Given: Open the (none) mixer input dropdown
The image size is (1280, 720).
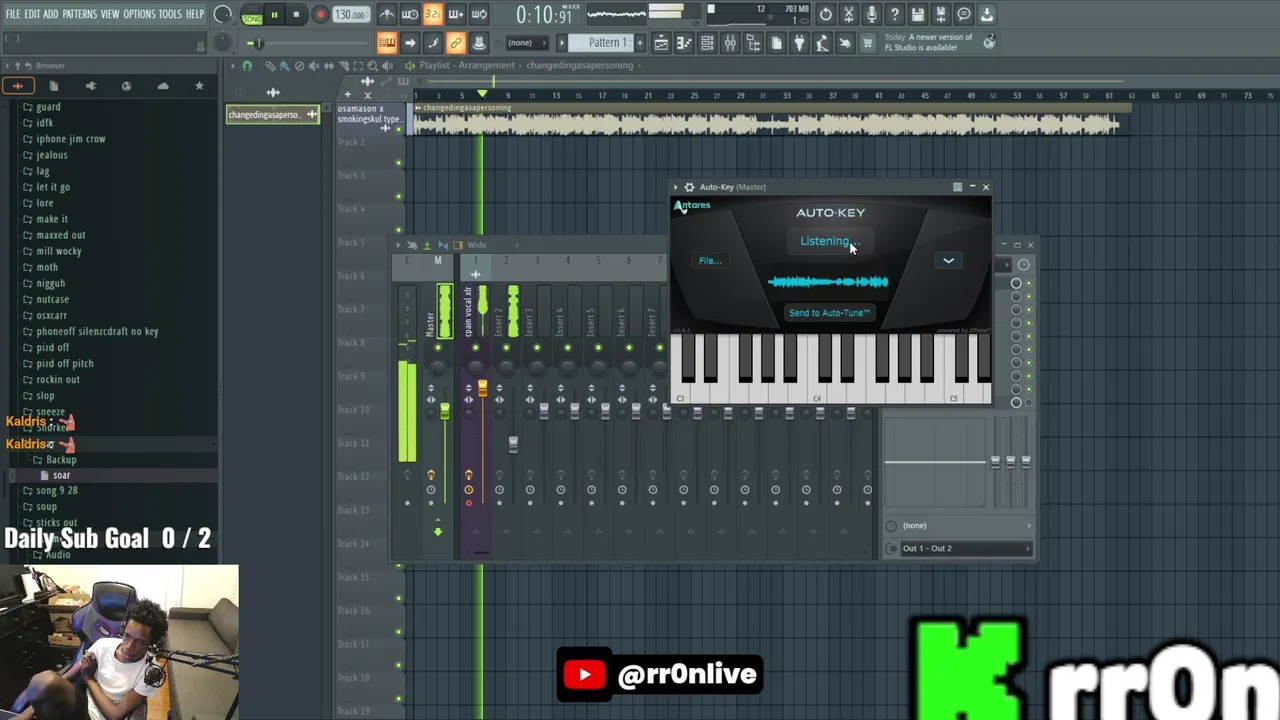Looking at the screenshot, I should point(960,526).
